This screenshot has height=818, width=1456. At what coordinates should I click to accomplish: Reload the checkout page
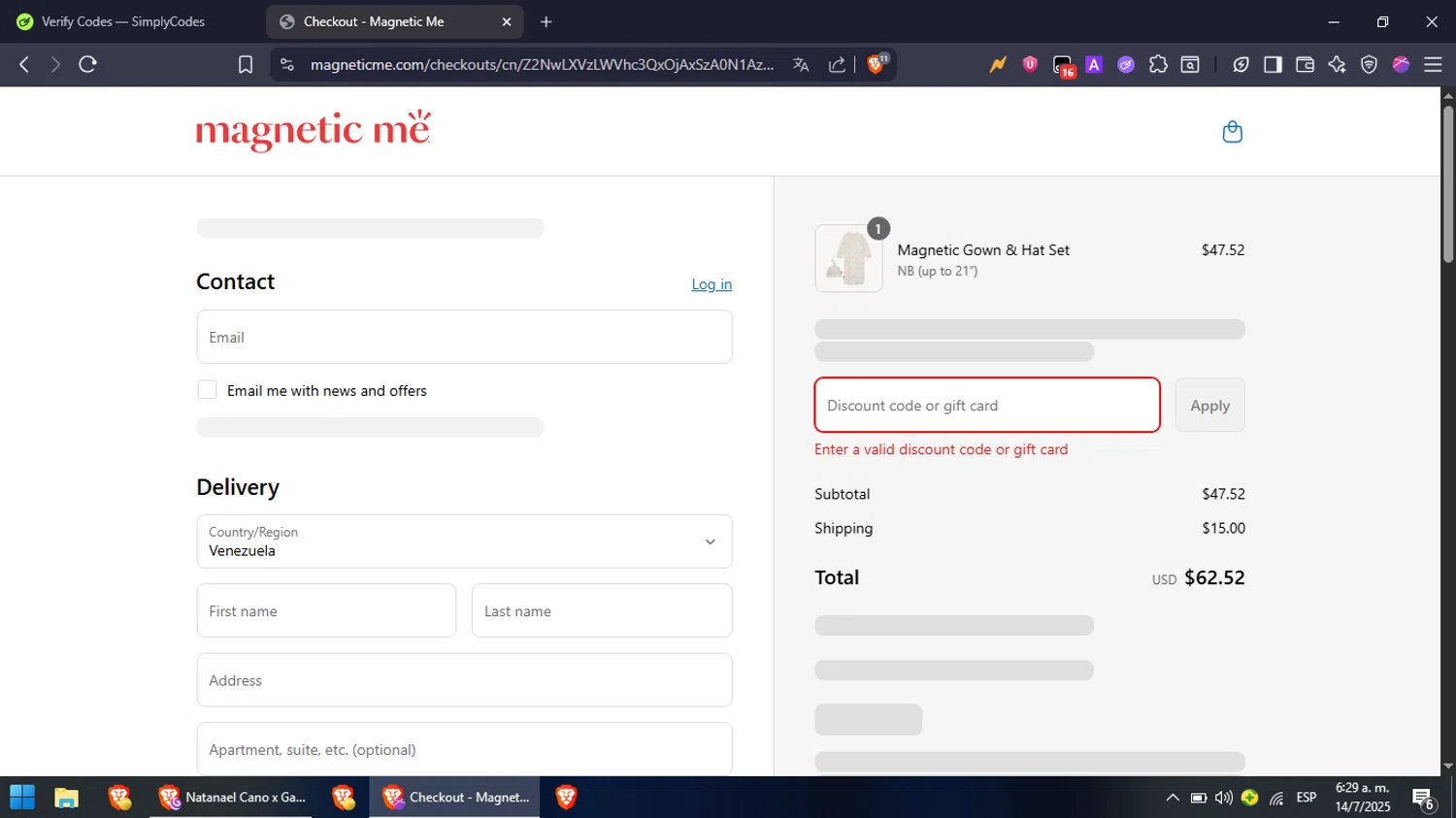[x=88, y=64]
